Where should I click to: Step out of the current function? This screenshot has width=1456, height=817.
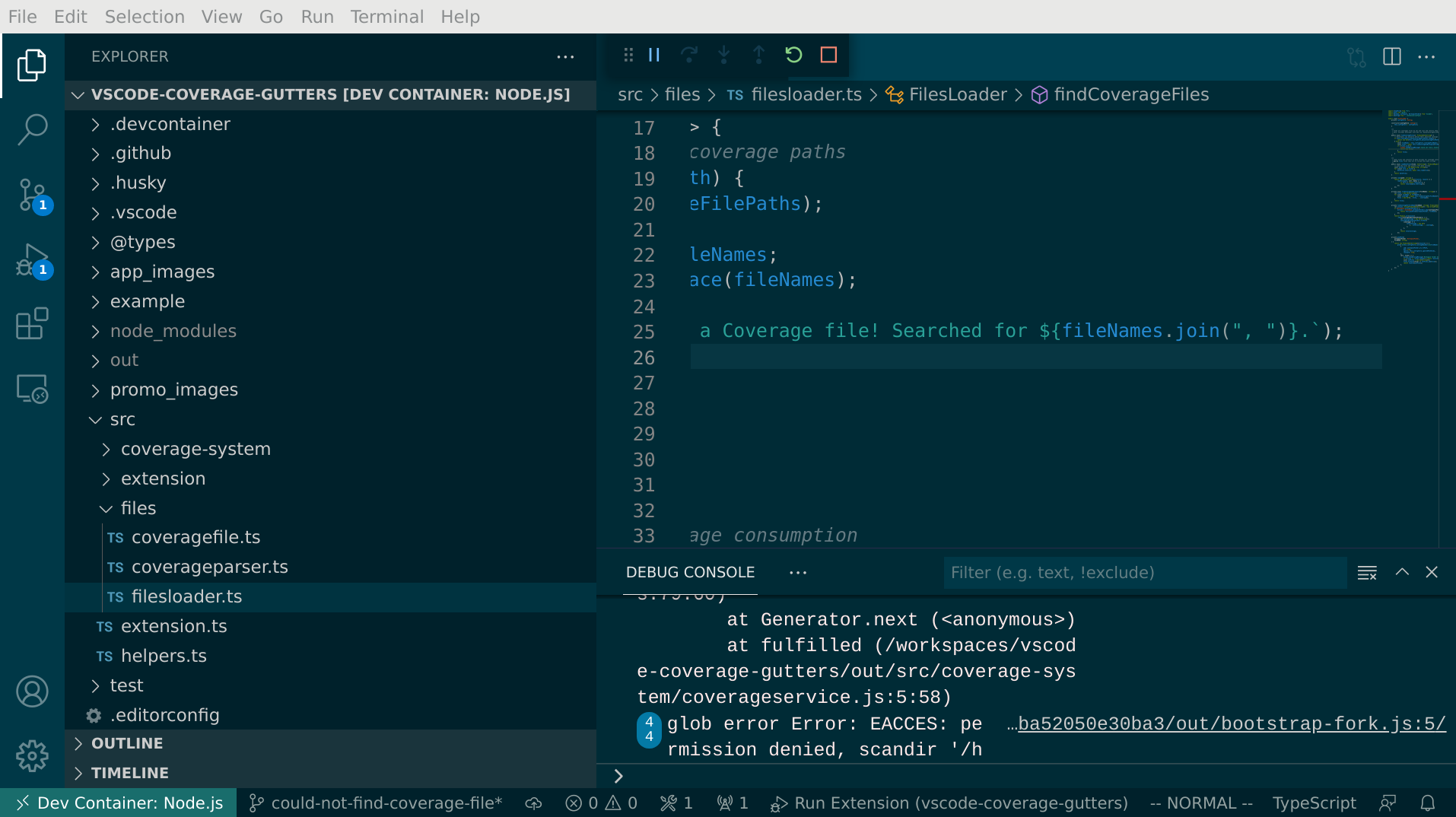point(758,55)
